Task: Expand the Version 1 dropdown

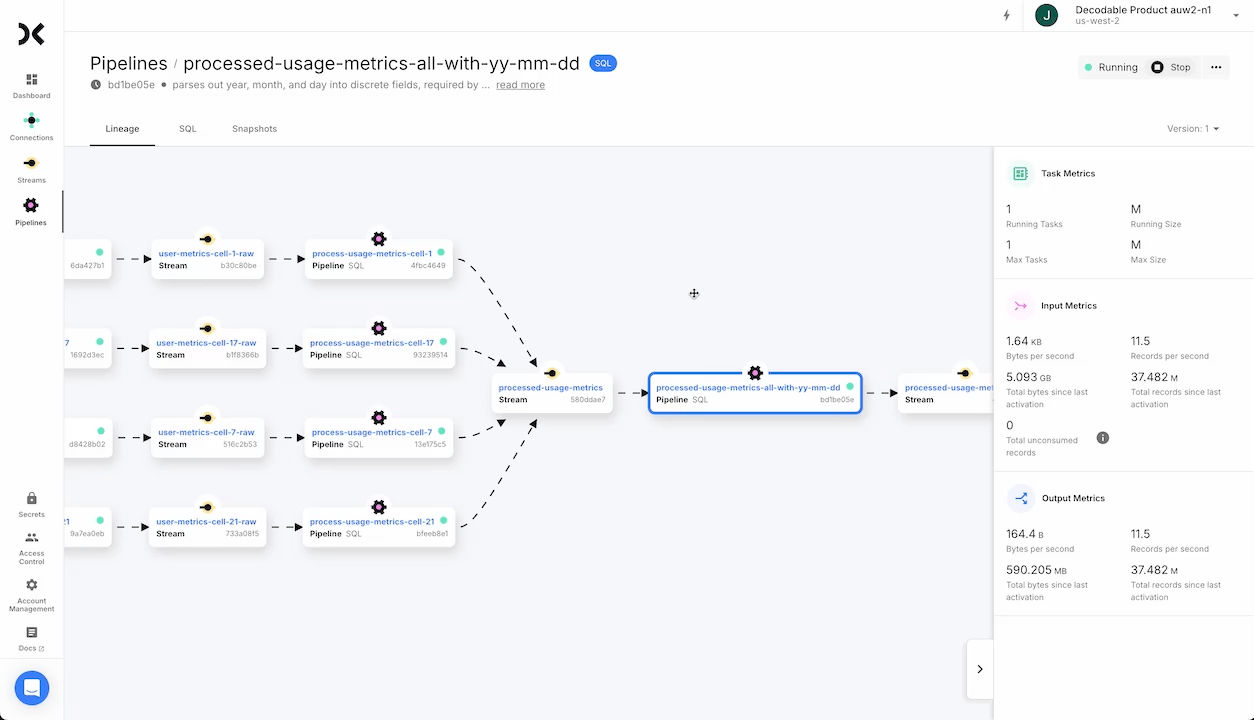Action: [1193, 129]
